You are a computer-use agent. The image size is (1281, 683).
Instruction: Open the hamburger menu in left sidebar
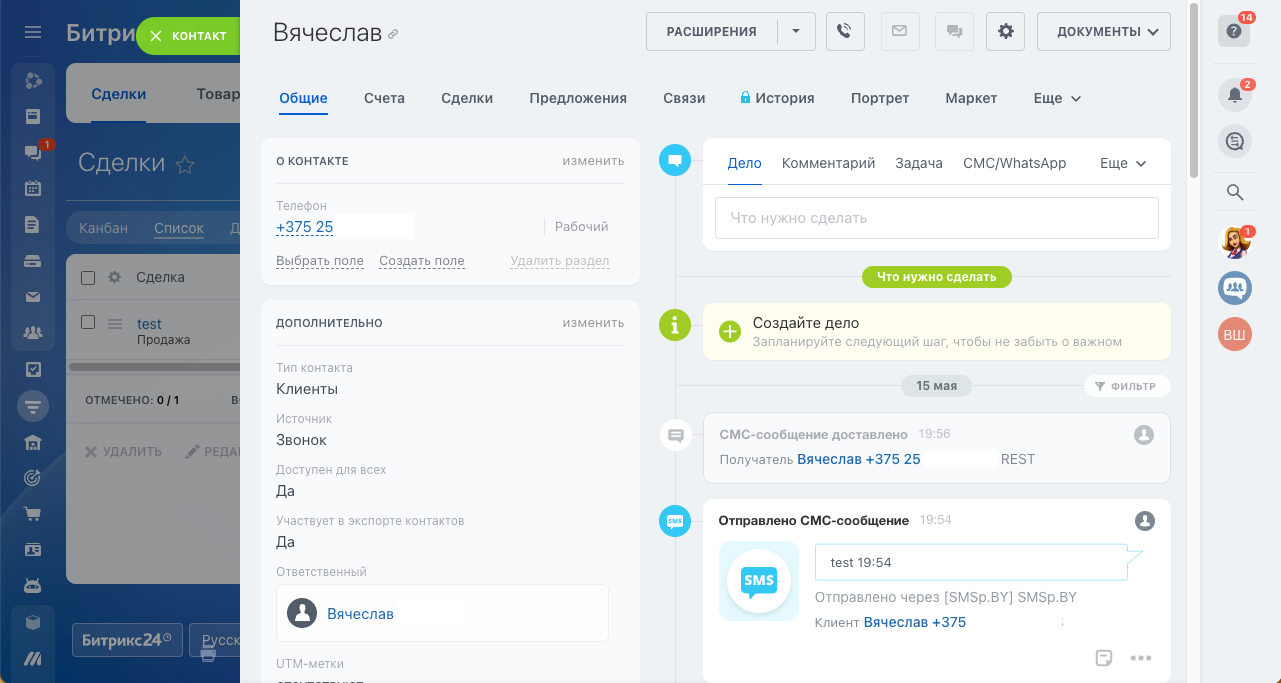pos(33,33)
